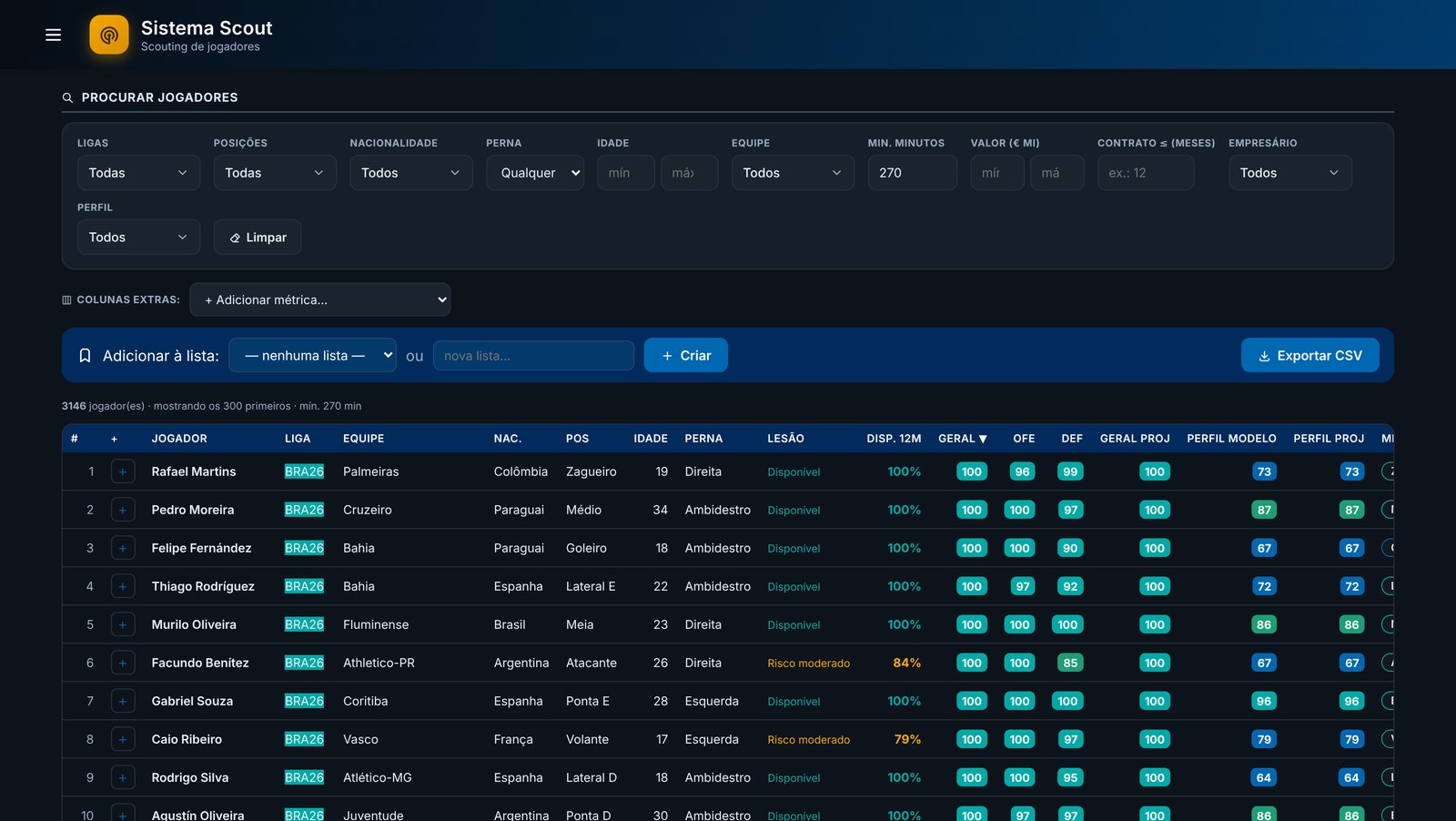Open Adicionar métrica extra columns dropdown

click(319, 299)
